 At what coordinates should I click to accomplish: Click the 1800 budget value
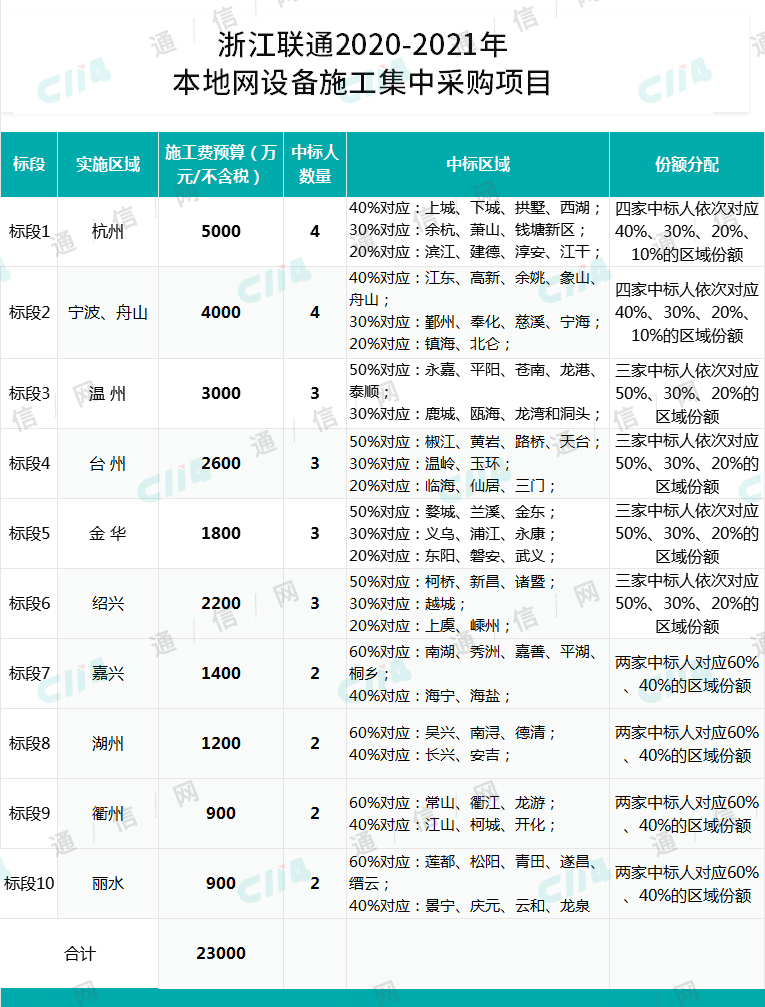(x=221, y=533)
